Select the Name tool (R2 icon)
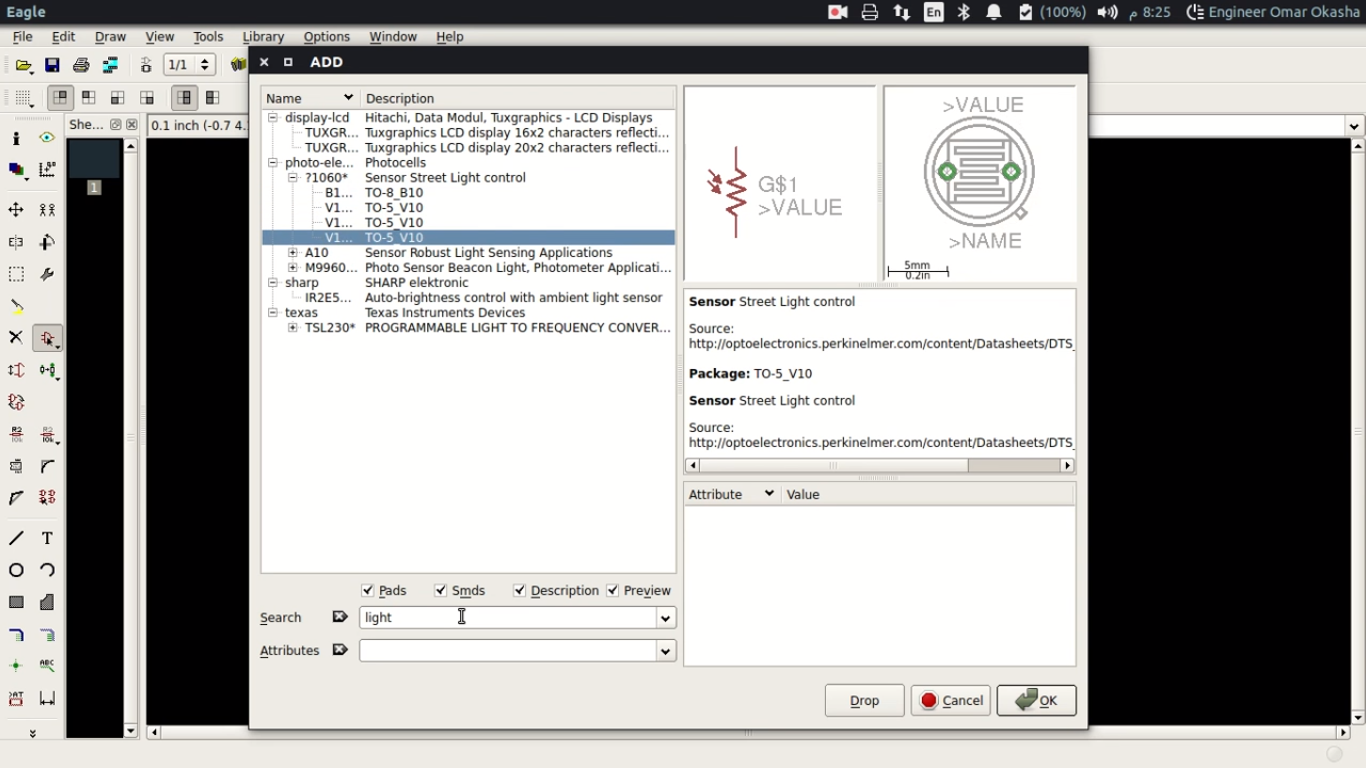 point(16,434)
